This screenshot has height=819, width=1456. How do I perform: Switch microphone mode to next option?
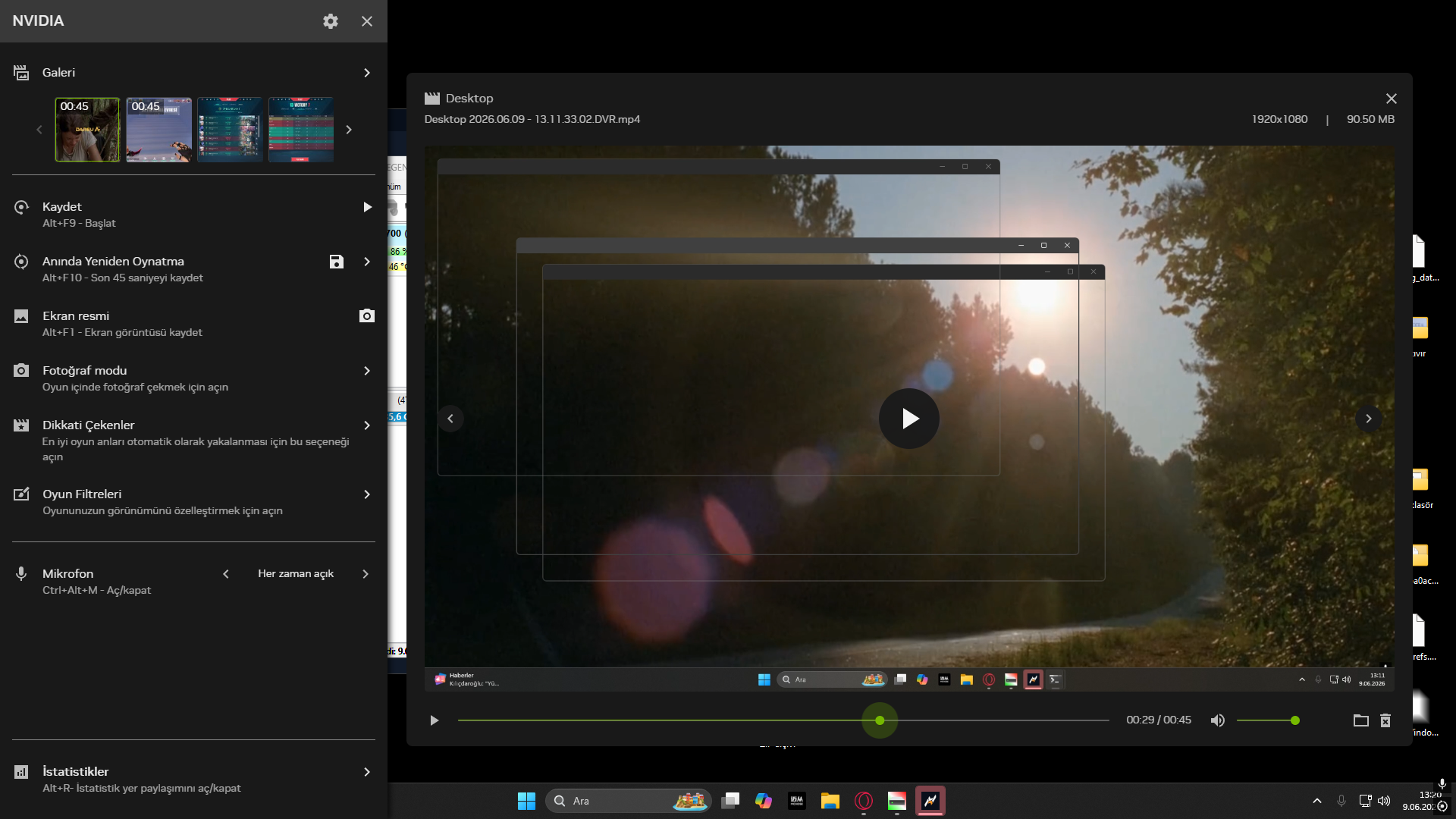point(366,574)
